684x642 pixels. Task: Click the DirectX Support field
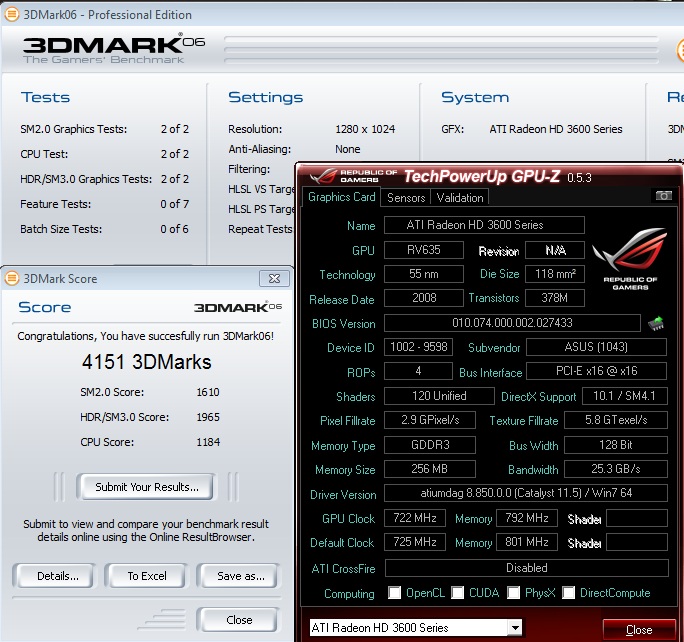625,396
